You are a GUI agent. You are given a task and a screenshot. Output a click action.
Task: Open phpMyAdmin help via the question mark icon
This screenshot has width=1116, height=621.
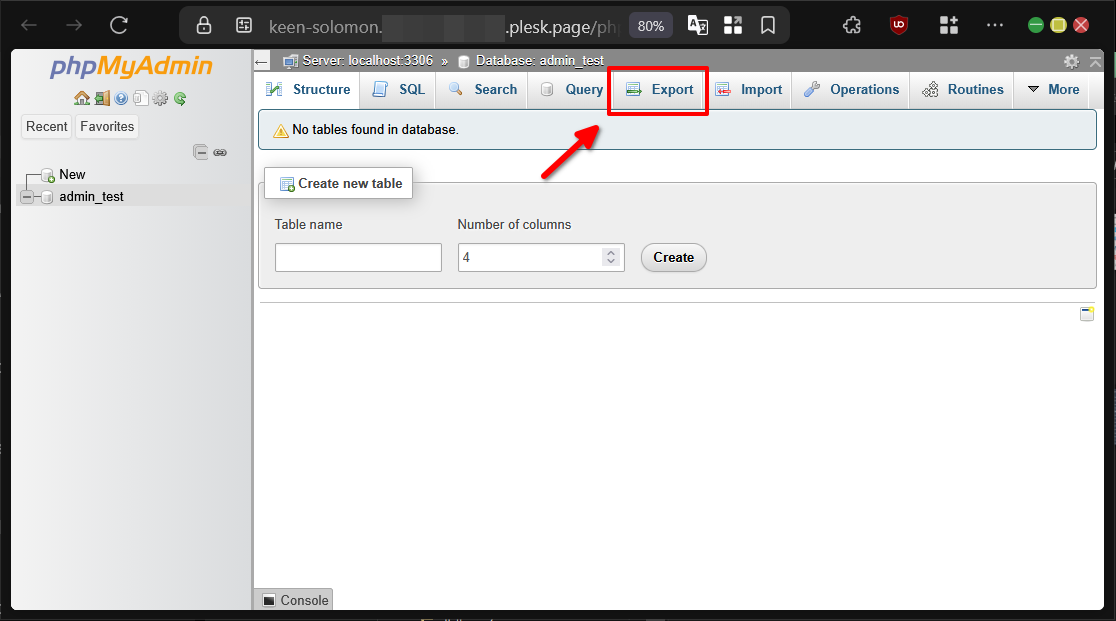[121, 98]
